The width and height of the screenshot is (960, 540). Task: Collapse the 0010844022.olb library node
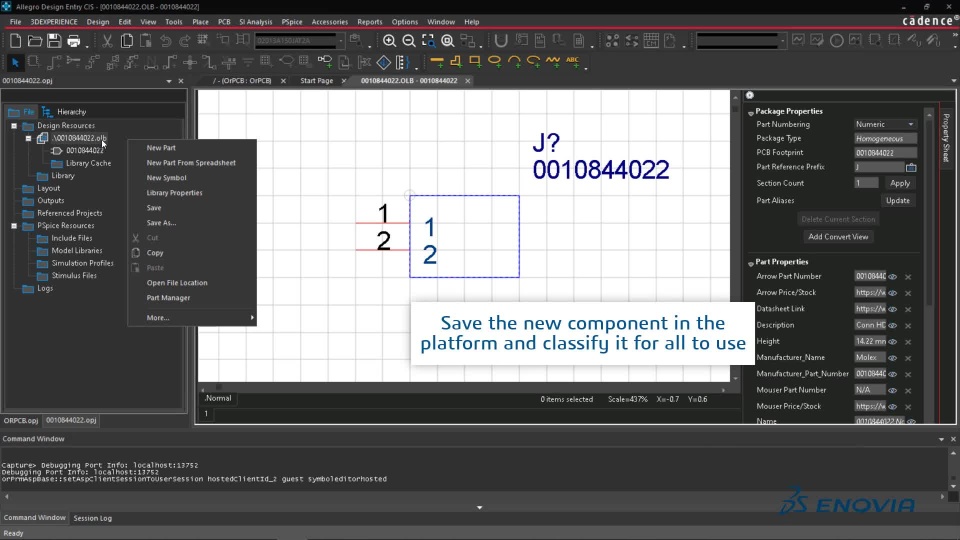(28, 138)
